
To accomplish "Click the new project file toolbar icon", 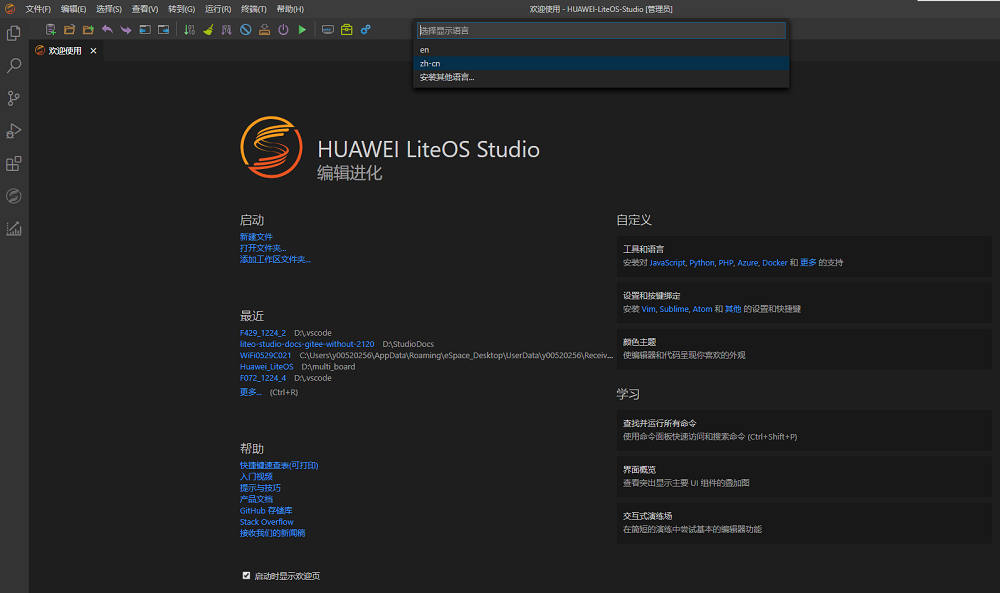I will tap(50, 29).
